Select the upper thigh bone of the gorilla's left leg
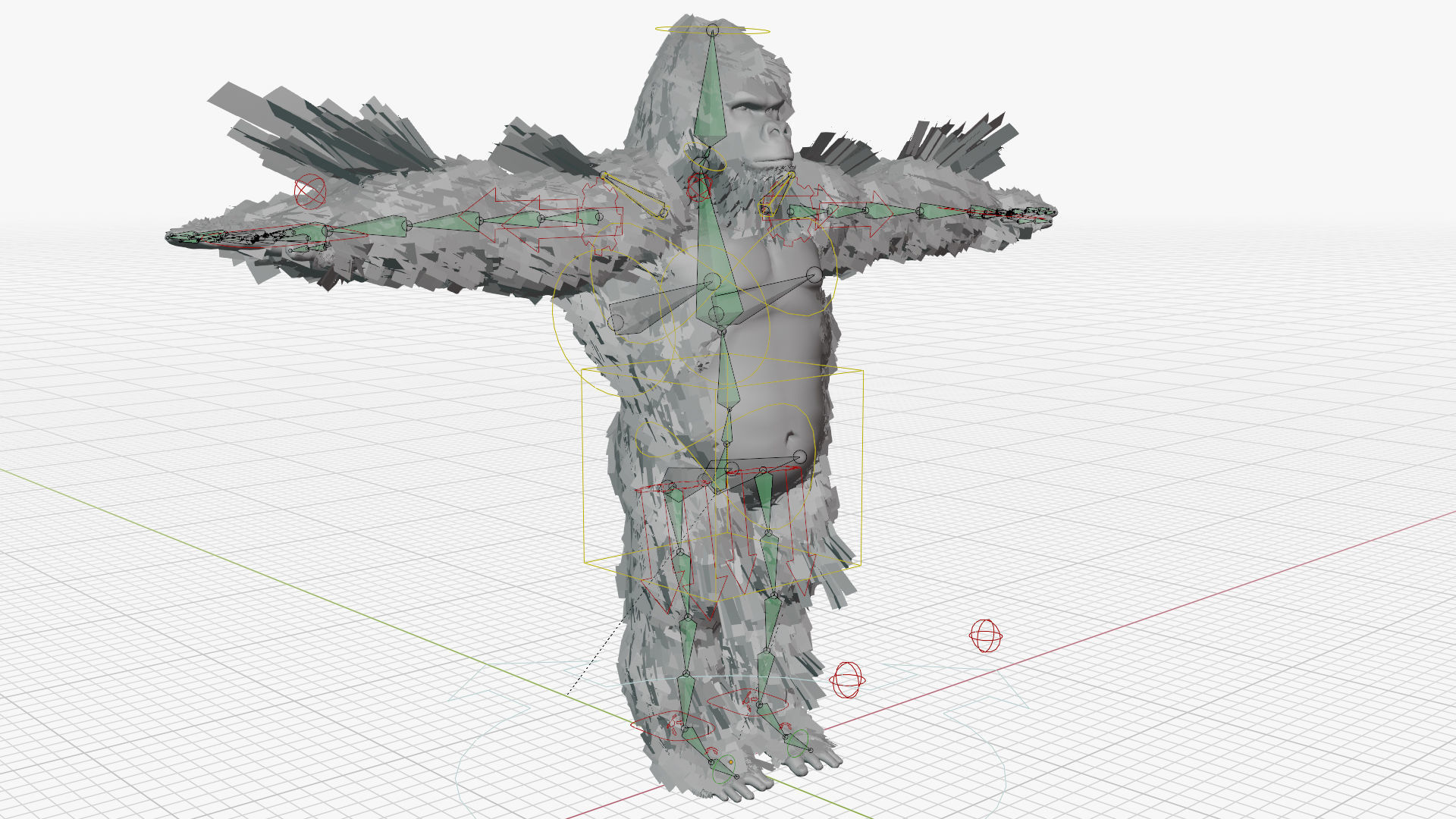The image size is (1456, 819). pos(764,500)
